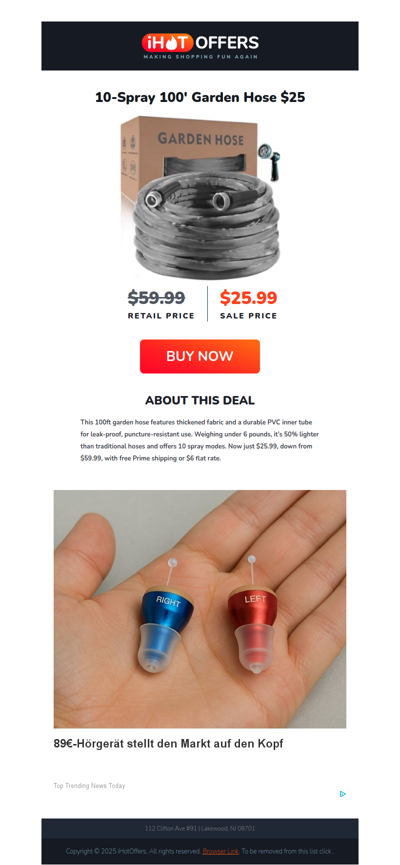Click the crossed-out $59.99 retail price

[x=157, y=297]
